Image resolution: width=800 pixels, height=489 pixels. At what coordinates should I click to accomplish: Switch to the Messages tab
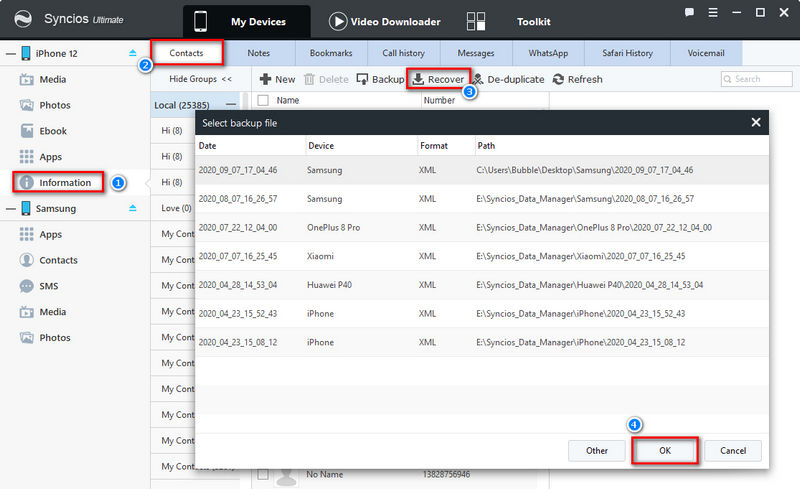coord(476,53)
